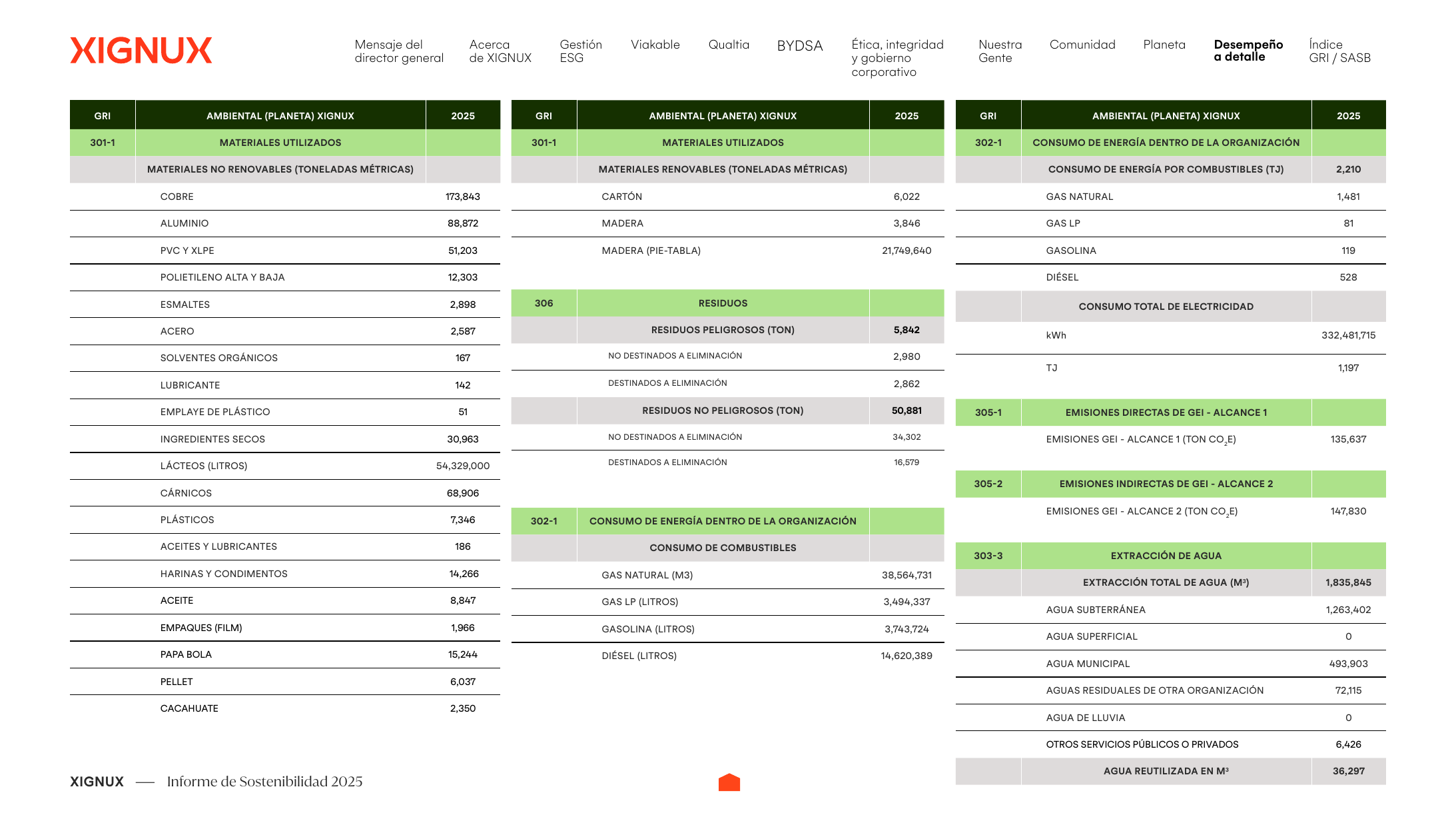Open Mensaje del director general
Viewport: 1456px width, 827px height.
click(399, 51)
